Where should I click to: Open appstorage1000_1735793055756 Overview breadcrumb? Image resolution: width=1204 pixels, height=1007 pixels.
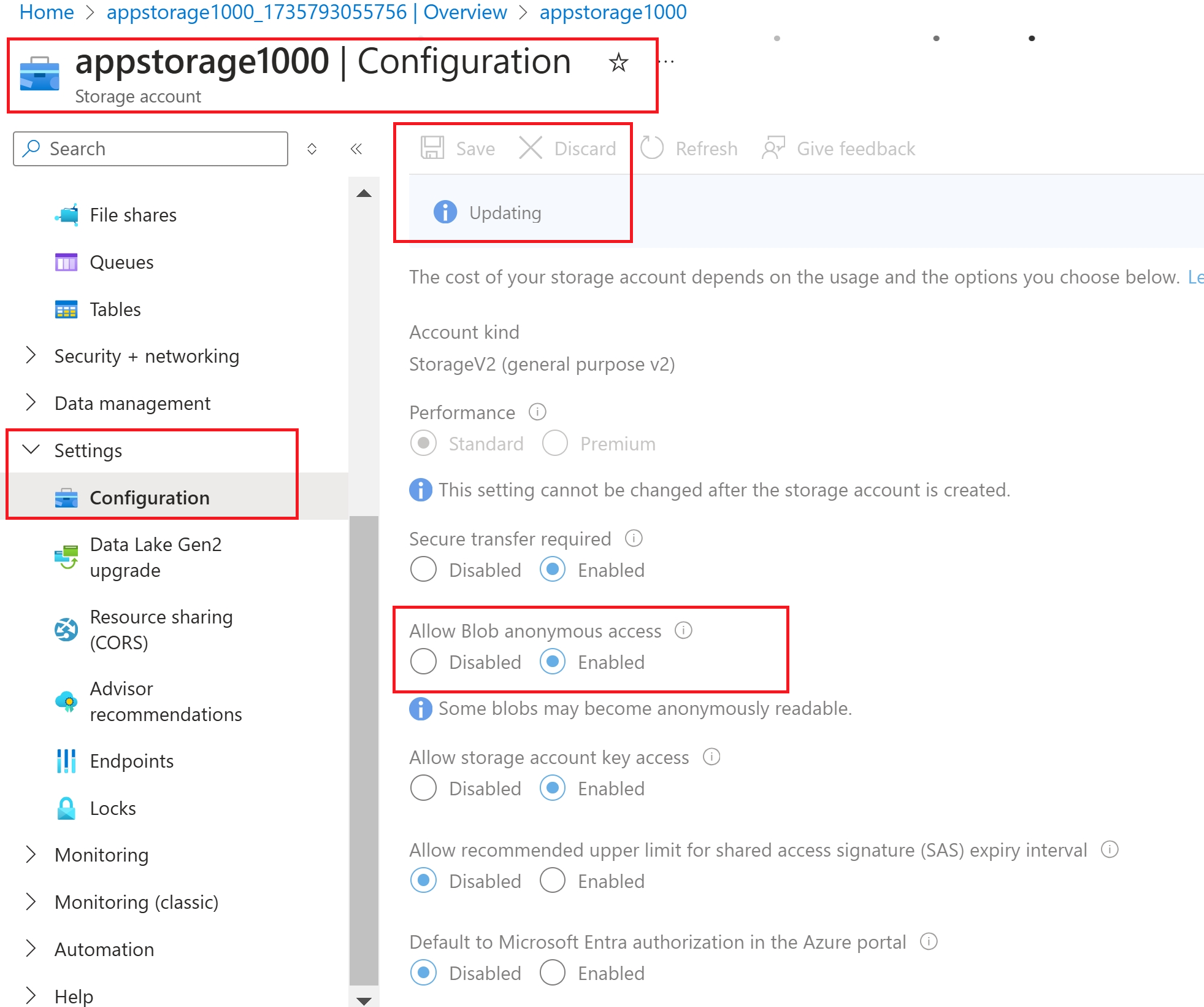tap(307, 12)
